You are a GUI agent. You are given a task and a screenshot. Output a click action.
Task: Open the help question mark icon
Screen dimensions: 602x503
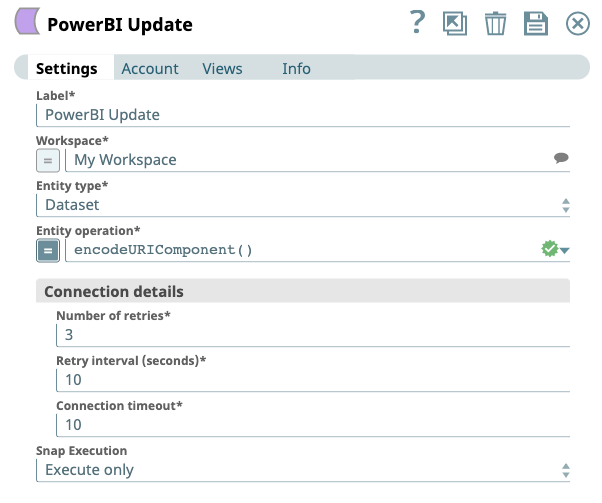click(x=417, y=22)
